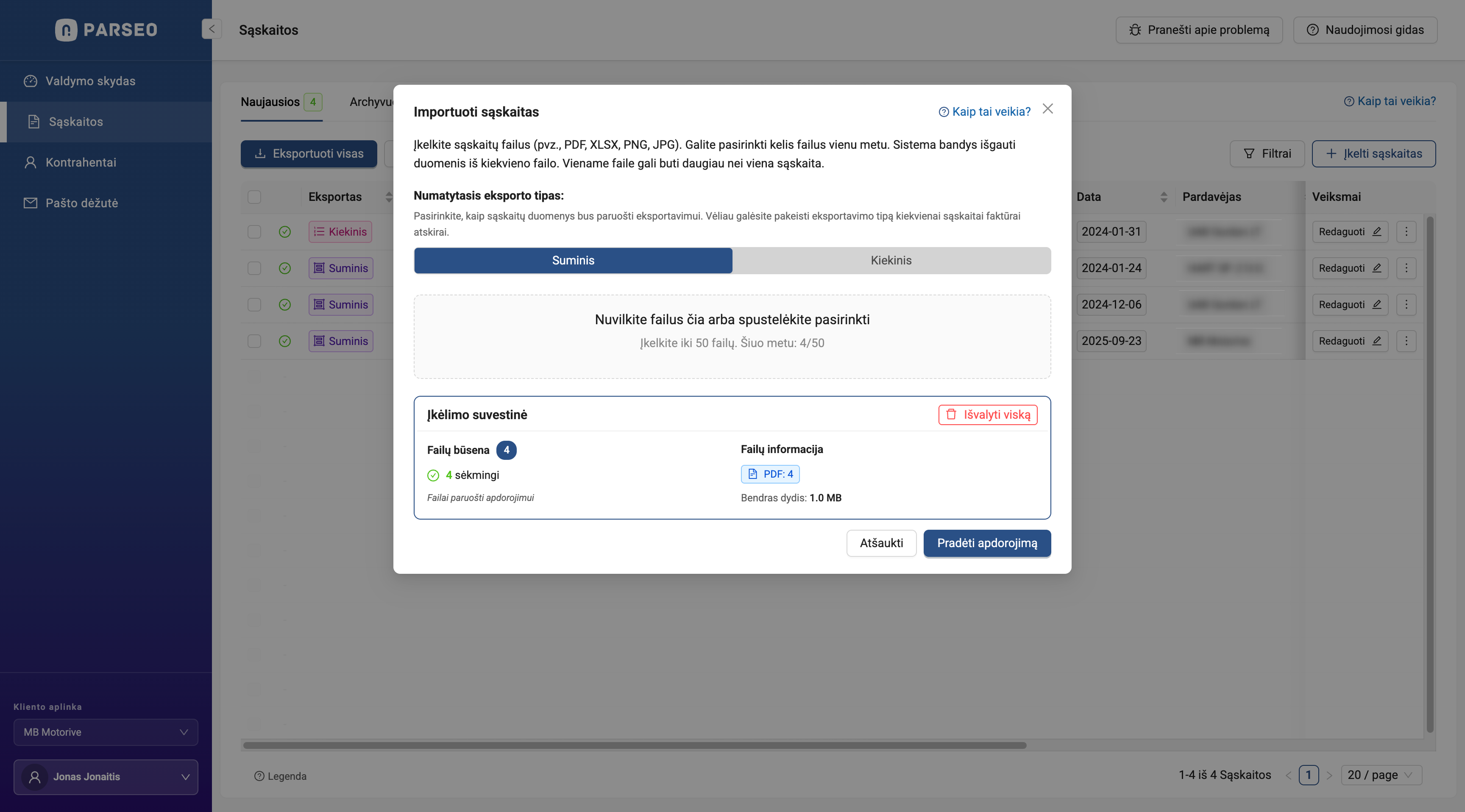Check the first invoice row checkbox
The height and width of the screenshot is (812, 1465).
click(254, 232)
